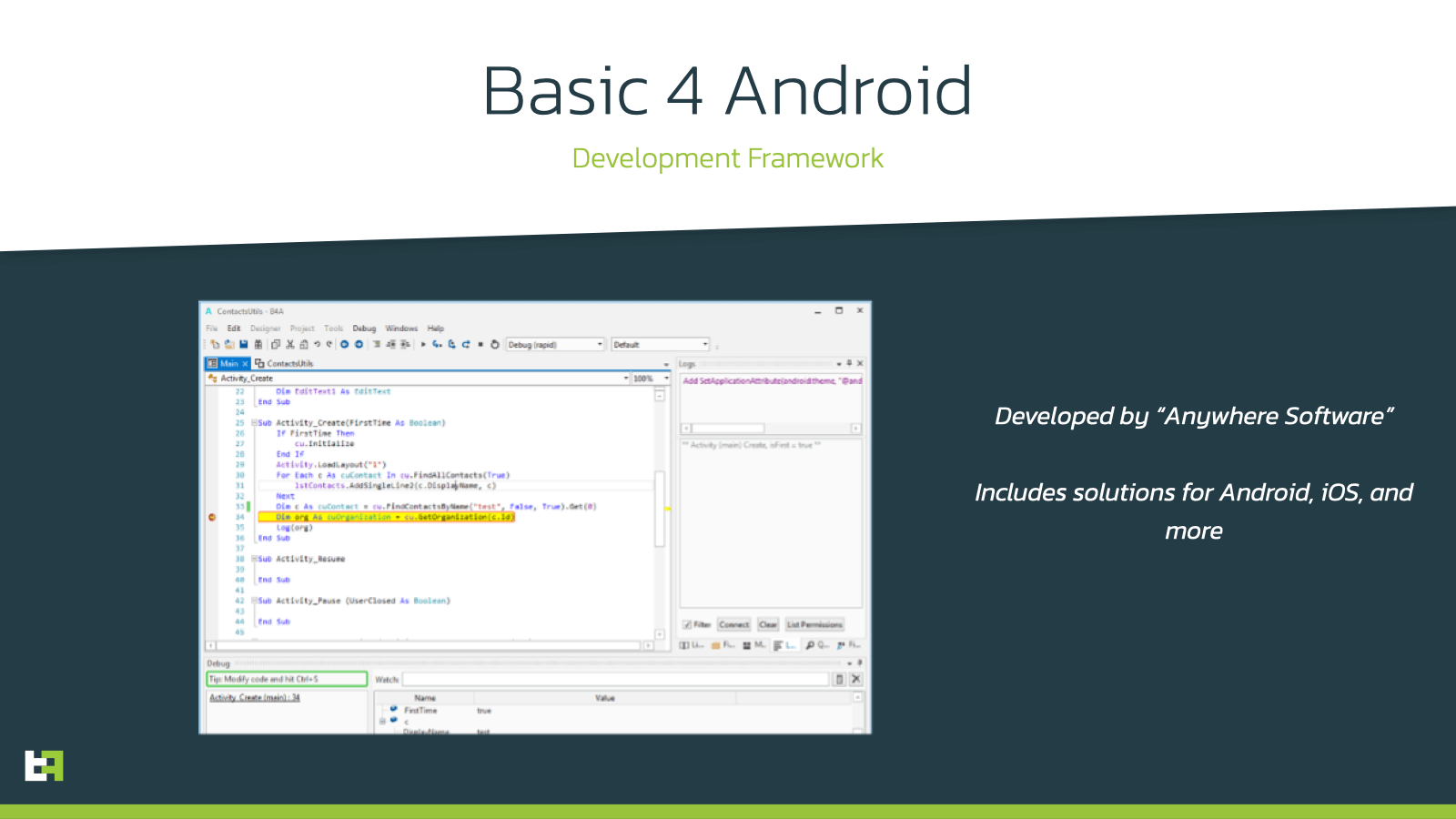Viewport: 1456px width, 819px height.
Task: Click the clear watch X icon
Action: click(855, 679)
